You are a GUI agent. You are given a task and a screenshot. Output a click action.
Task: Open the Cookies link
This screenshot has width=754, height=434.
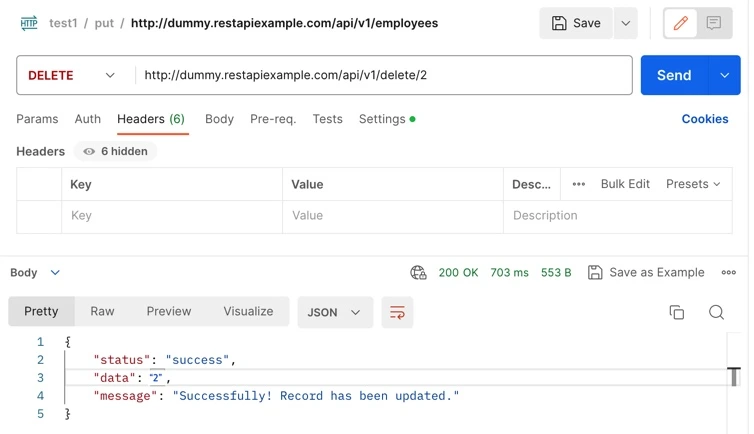coord(705,119)
